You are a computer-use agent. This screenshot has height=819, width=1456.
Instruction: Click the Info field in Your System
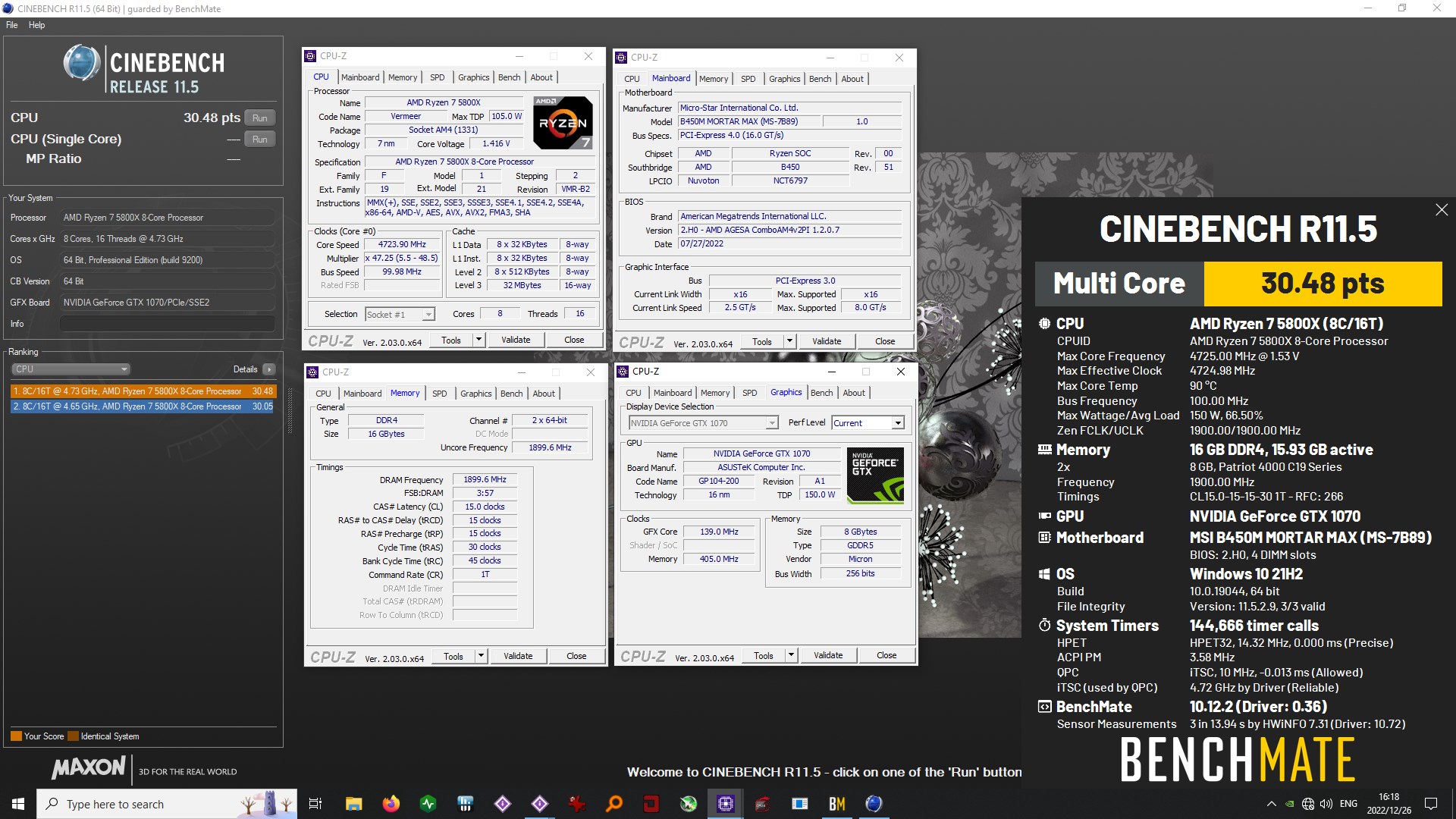(x=167, y=324)
